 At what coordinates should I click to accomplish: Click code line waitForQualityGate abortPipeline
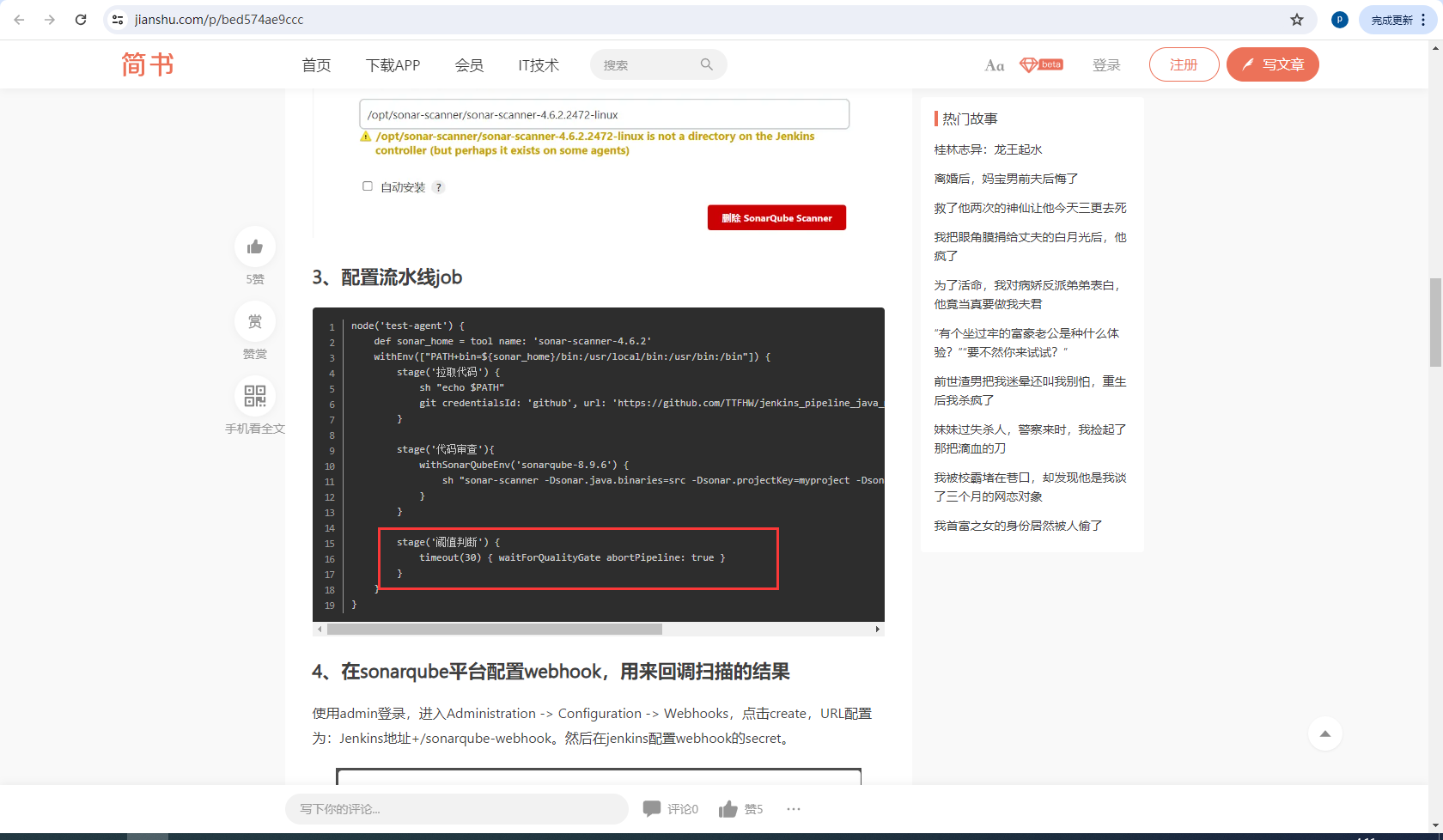pos(572,558)
